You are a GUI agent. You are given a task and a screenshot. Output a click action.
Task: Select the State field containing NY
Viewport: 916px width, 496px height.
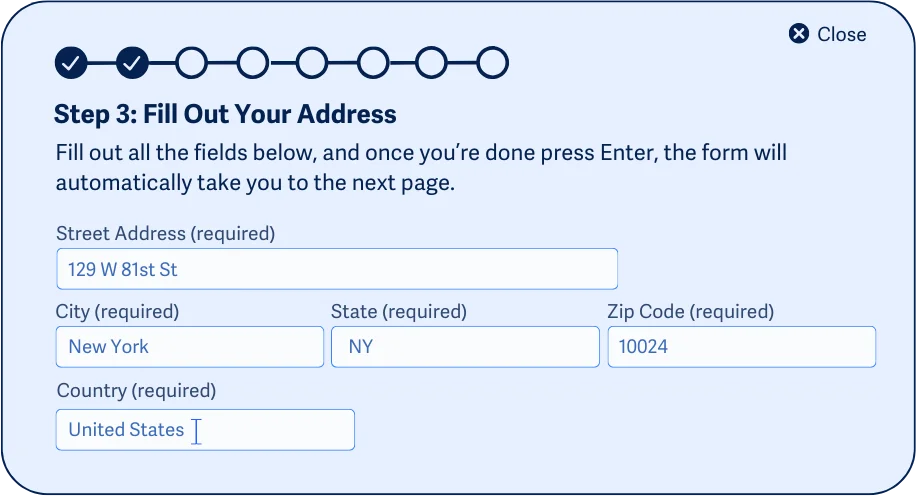coord(465,347)
